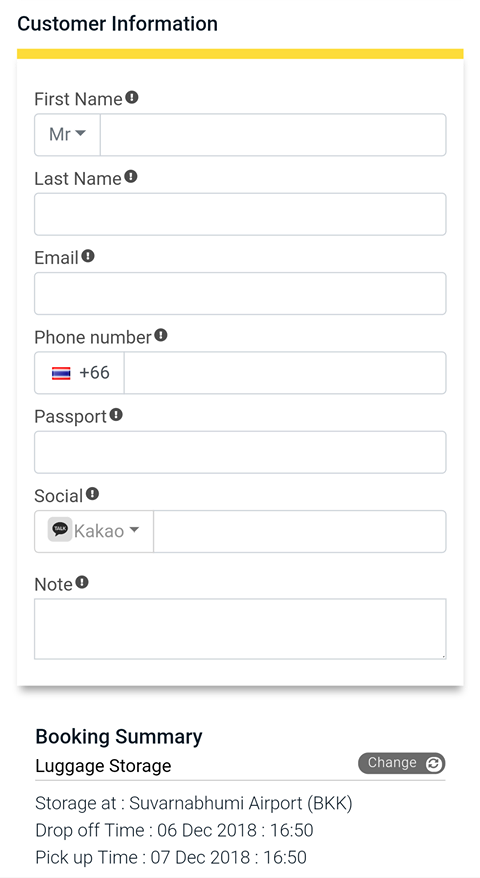
Task: Focus the Note text area
Action: [240, 629]
